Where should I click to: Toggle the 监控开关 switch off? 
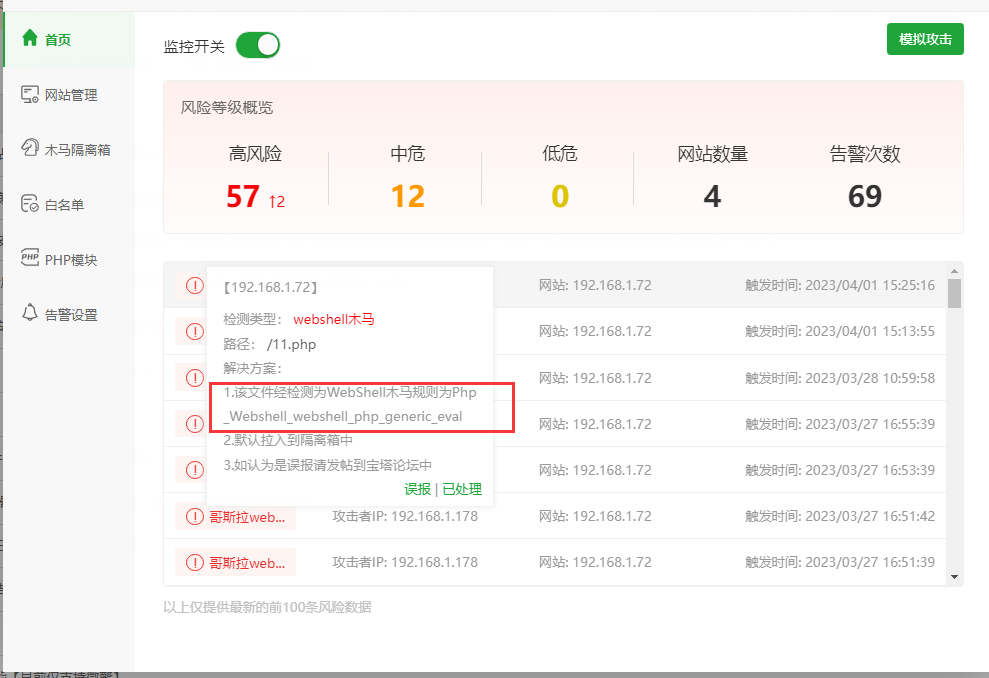258,45
